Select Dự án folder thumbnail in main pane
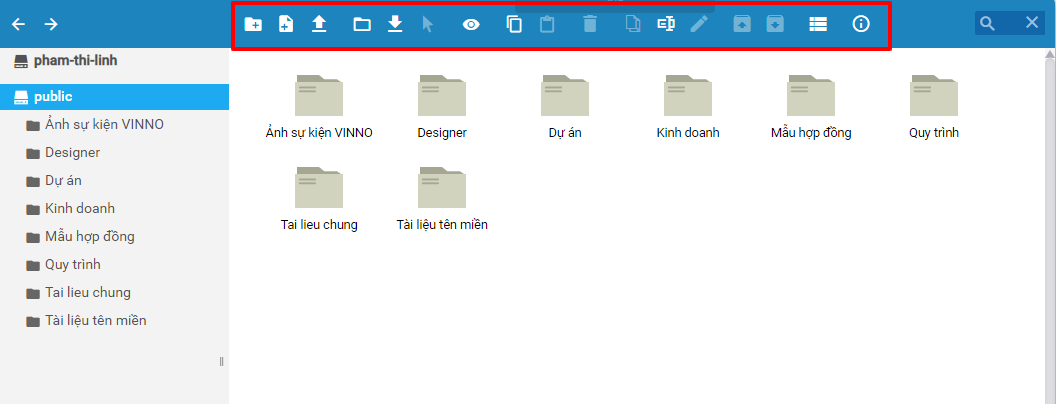 565,96
